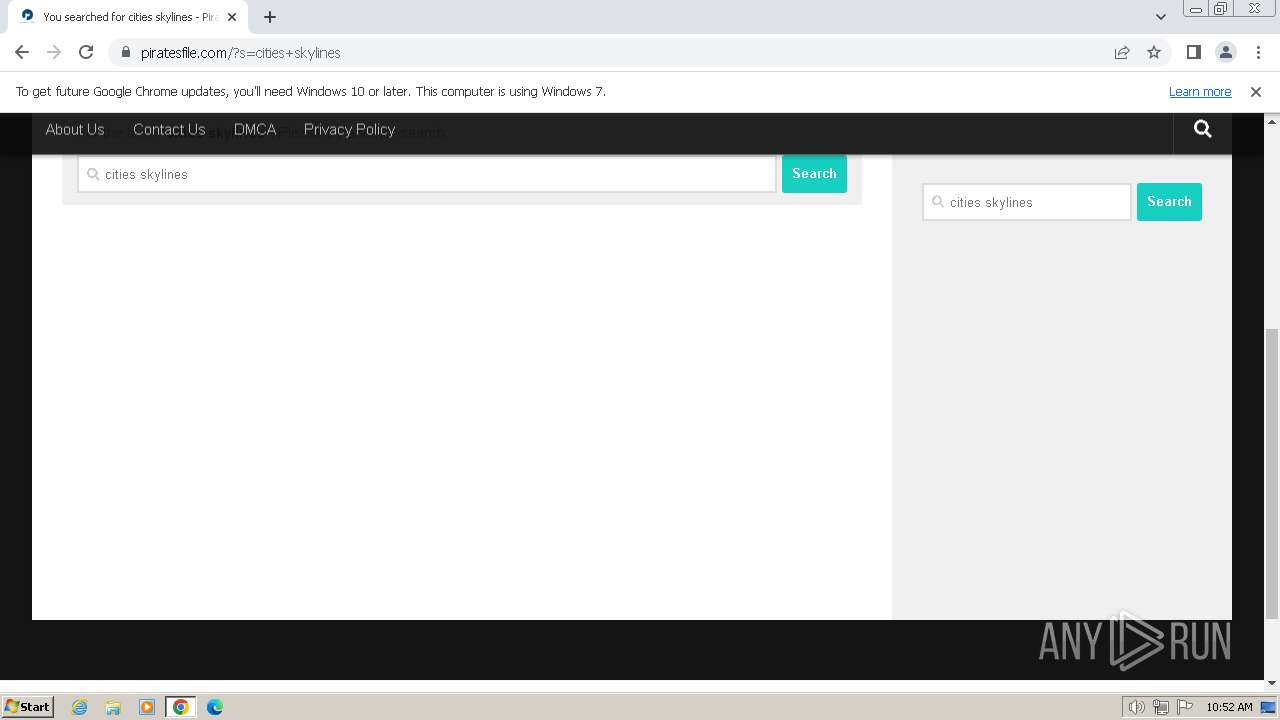Image resolution: width=1280 pixels, height=720 pixels.
Task: Open Microsoft Edge from taskbar
Action: [215, 707]
